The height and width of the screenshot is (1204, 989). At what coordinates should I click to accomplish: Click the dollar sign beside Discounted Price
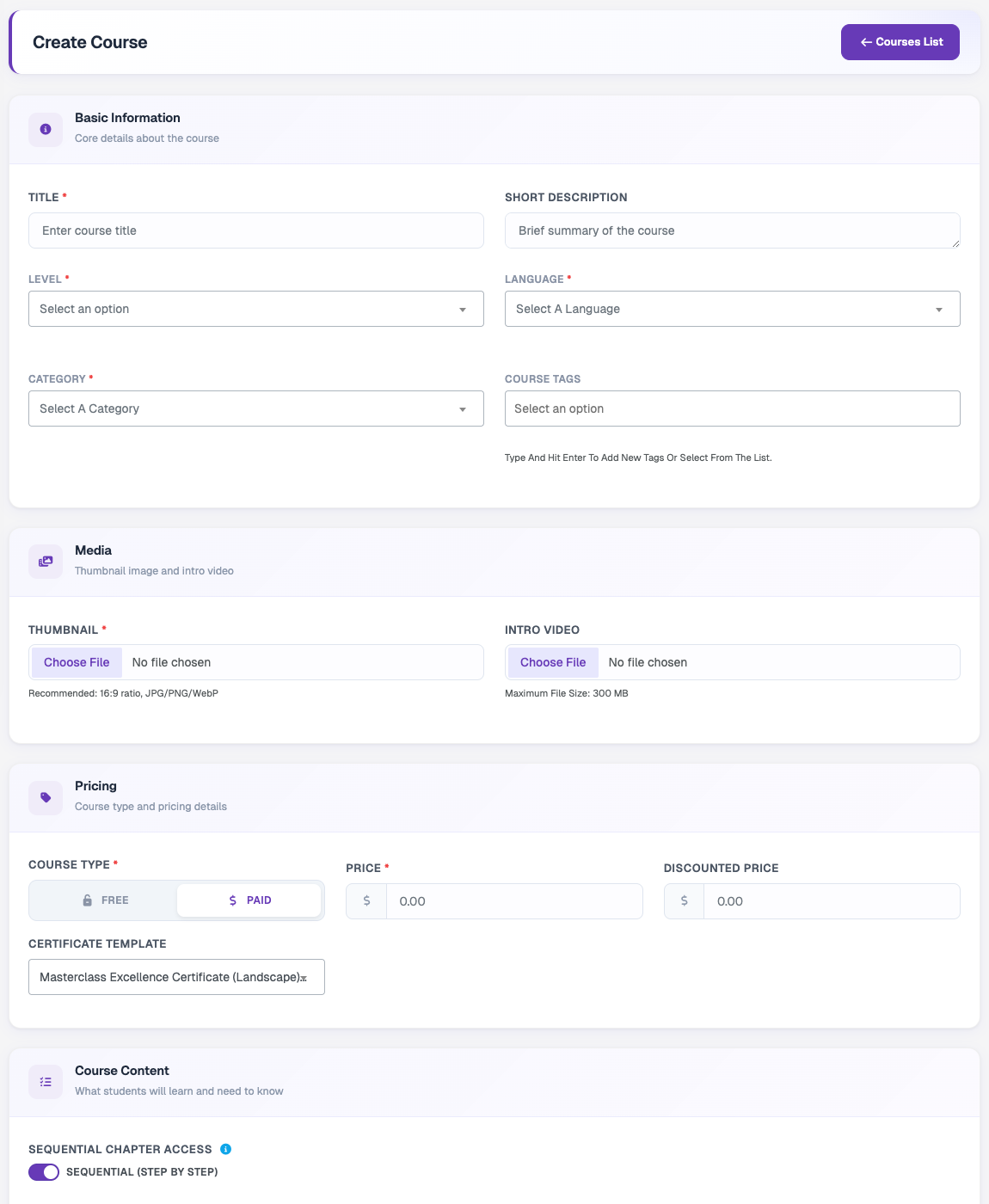click(685, 901)
